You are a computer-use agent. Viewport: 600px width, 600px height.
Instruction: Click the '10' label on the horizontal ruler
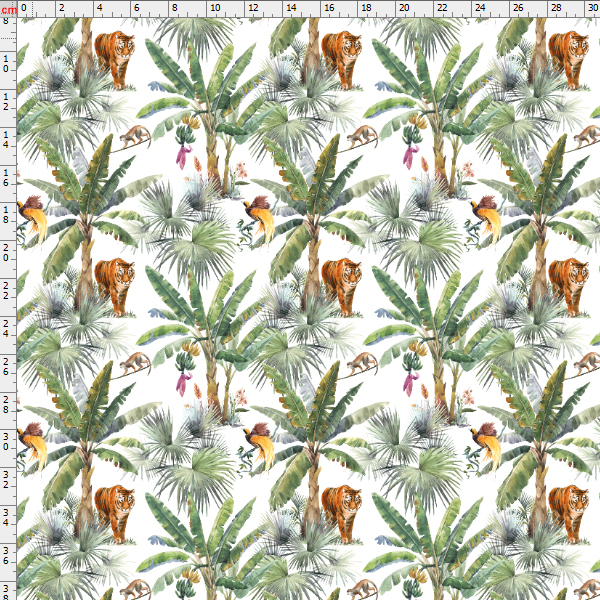215,8
